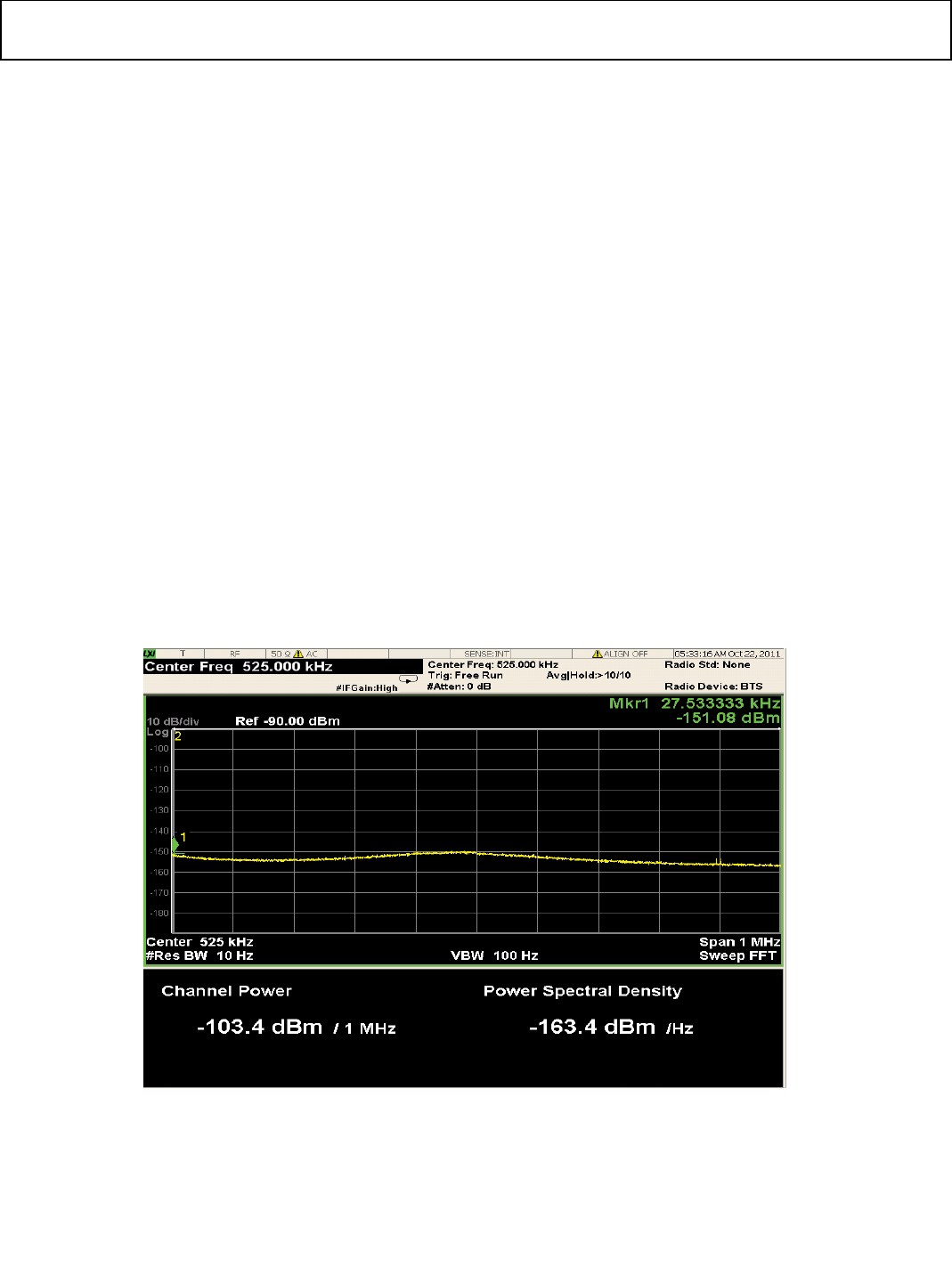
Task: Click the LXI logo icon
Action: click(x=150, y=654)
